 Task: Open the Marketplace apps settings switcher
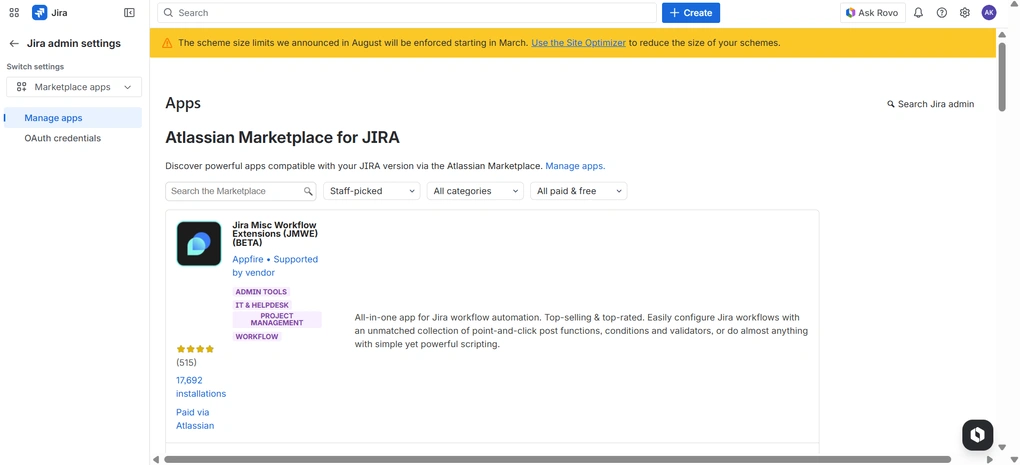coord(74,87)
